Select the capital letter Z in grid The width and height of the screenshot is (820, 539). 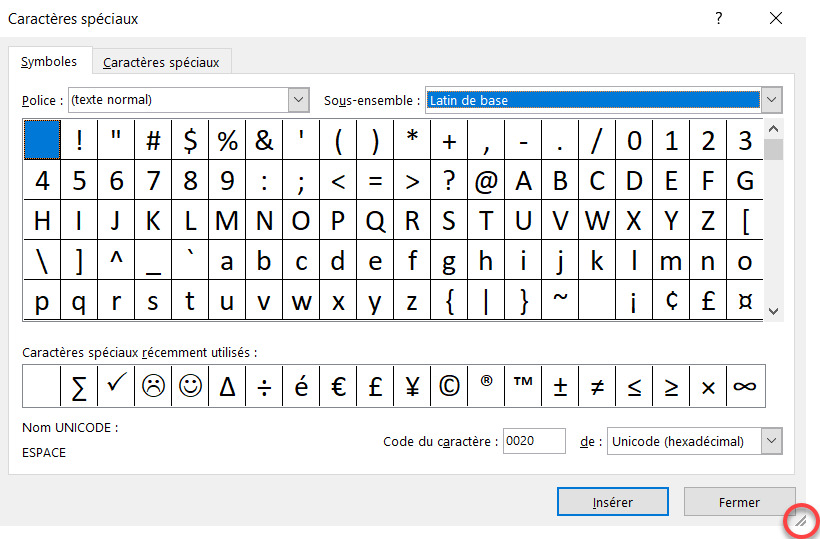click(708, 220)
